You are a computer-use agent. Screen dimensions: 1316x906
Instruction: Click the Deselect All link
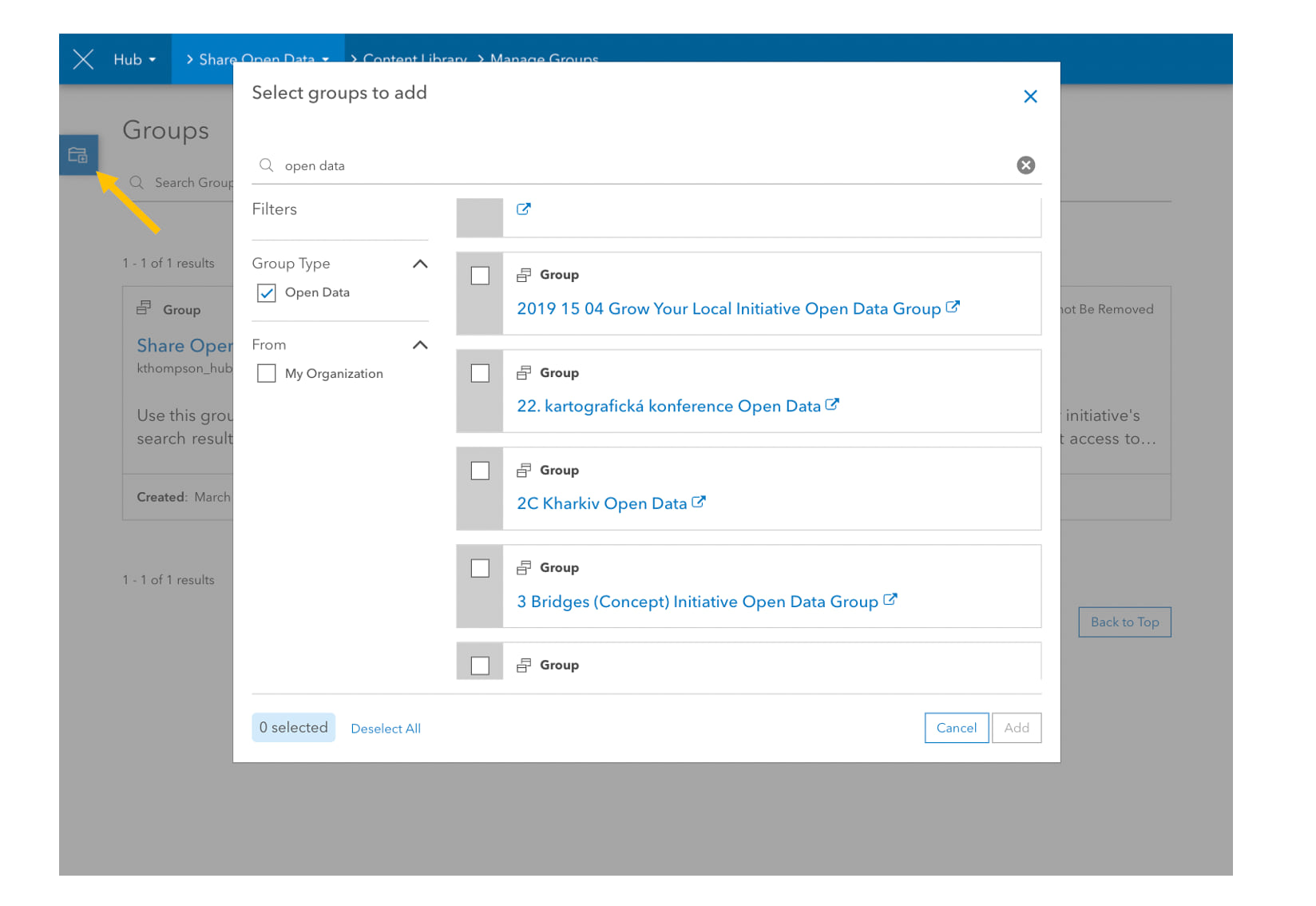click(x=386, y=729)
